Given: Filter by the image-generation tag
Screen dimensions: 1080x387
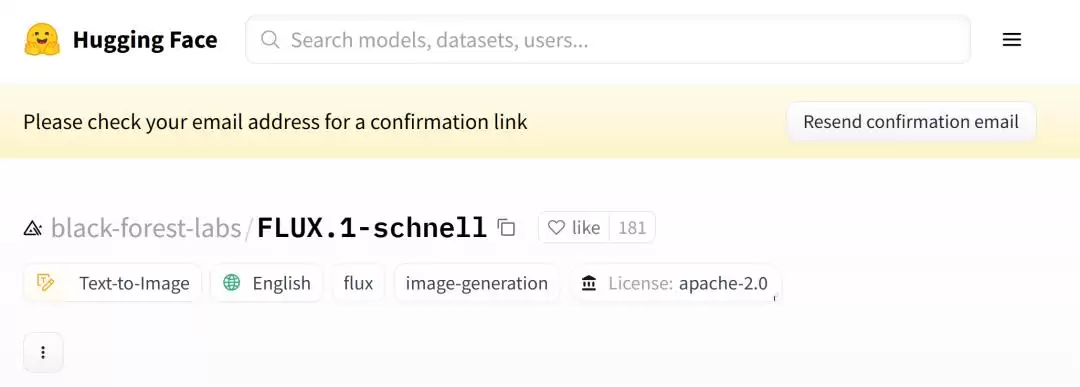Looking at the screenshot, I should (477, 283).
